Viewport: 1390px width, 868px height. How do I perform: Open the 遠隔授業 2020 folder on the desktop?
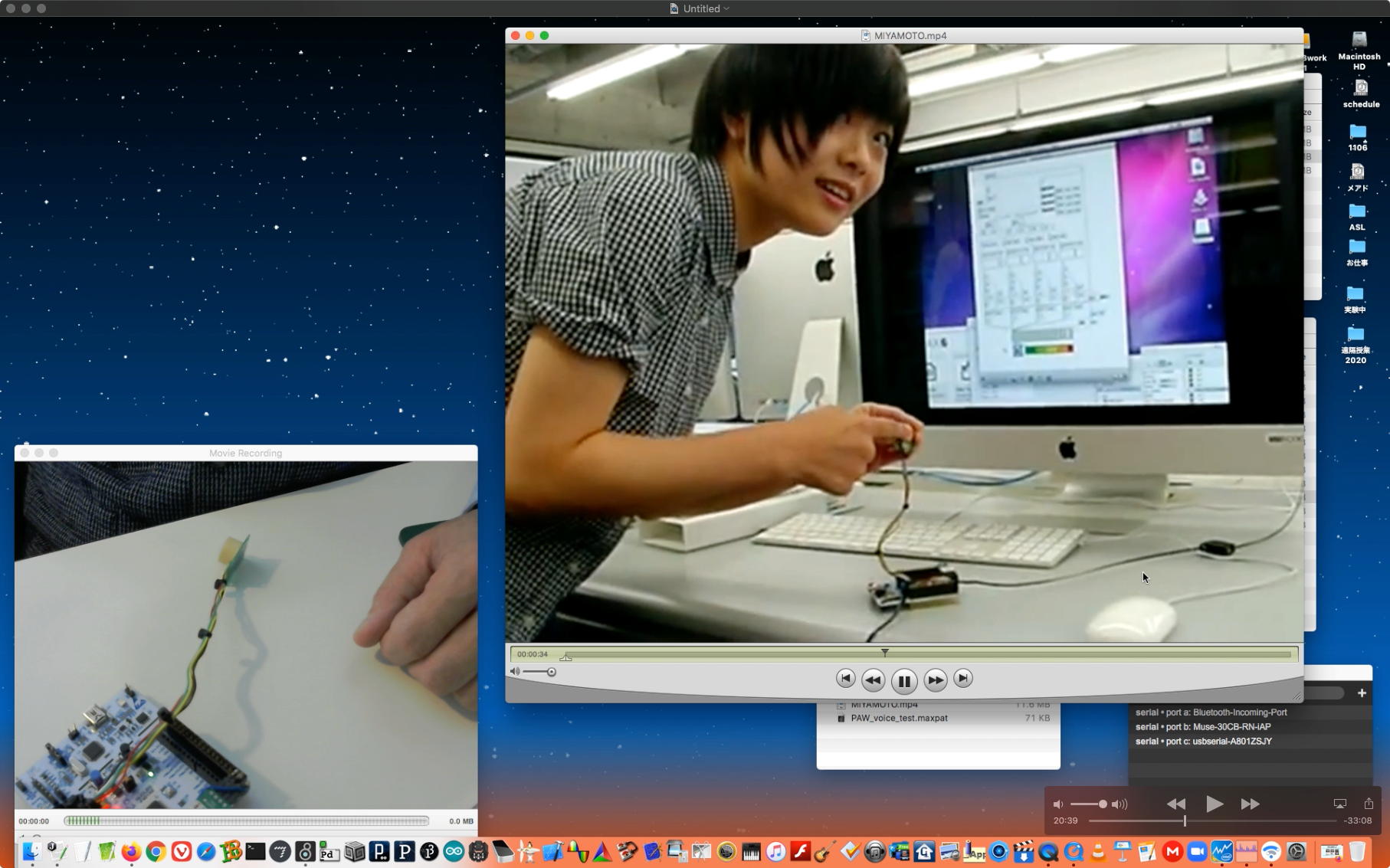(x=1356, y=346)
